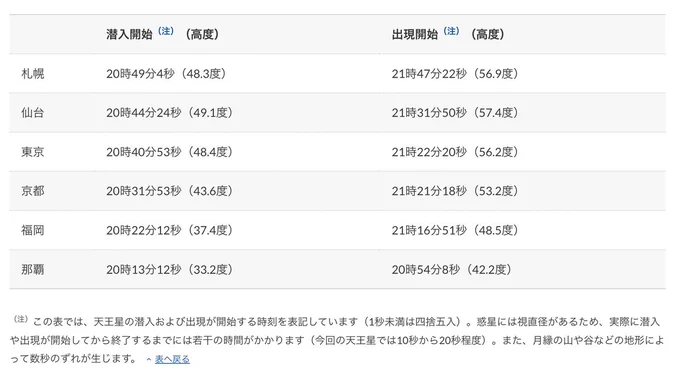Select the 那覇 row label

pos(33,270)
